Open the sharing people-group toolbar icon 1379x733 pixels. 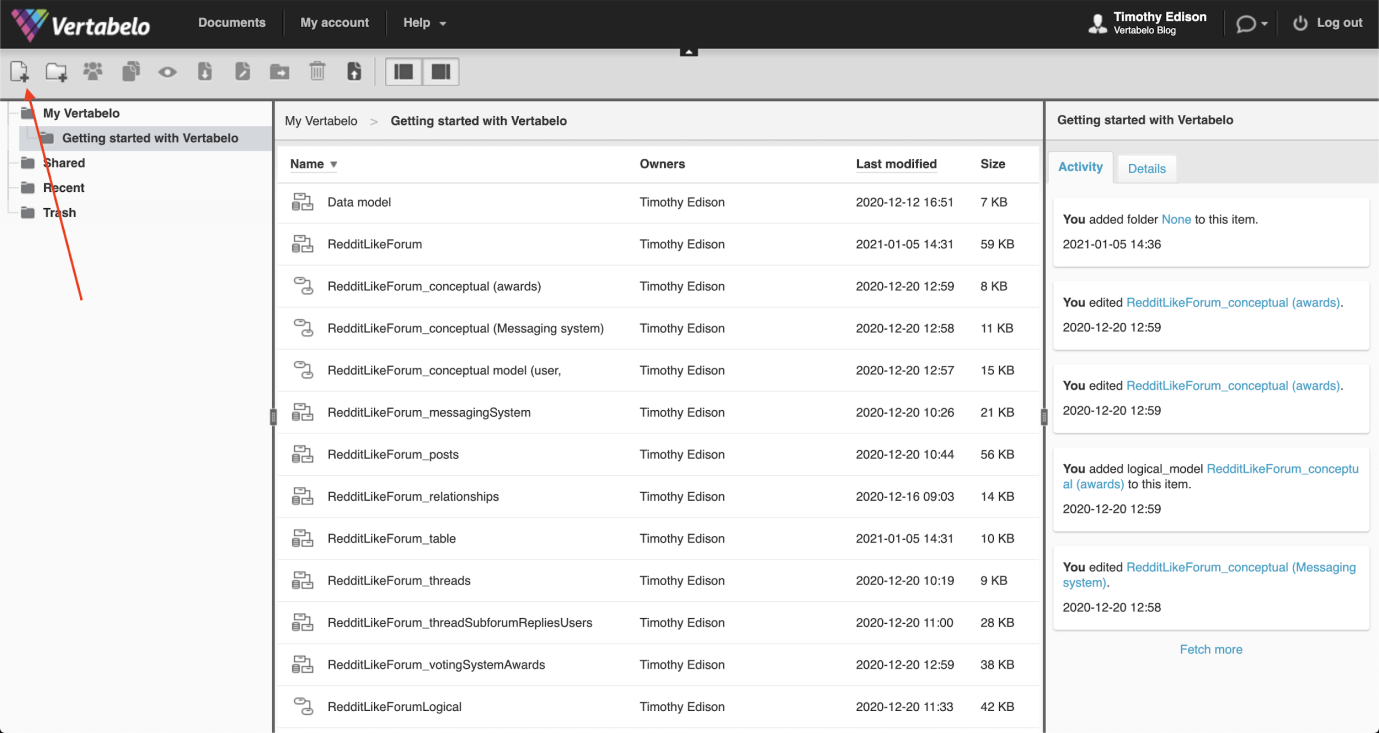click(93, 71)
